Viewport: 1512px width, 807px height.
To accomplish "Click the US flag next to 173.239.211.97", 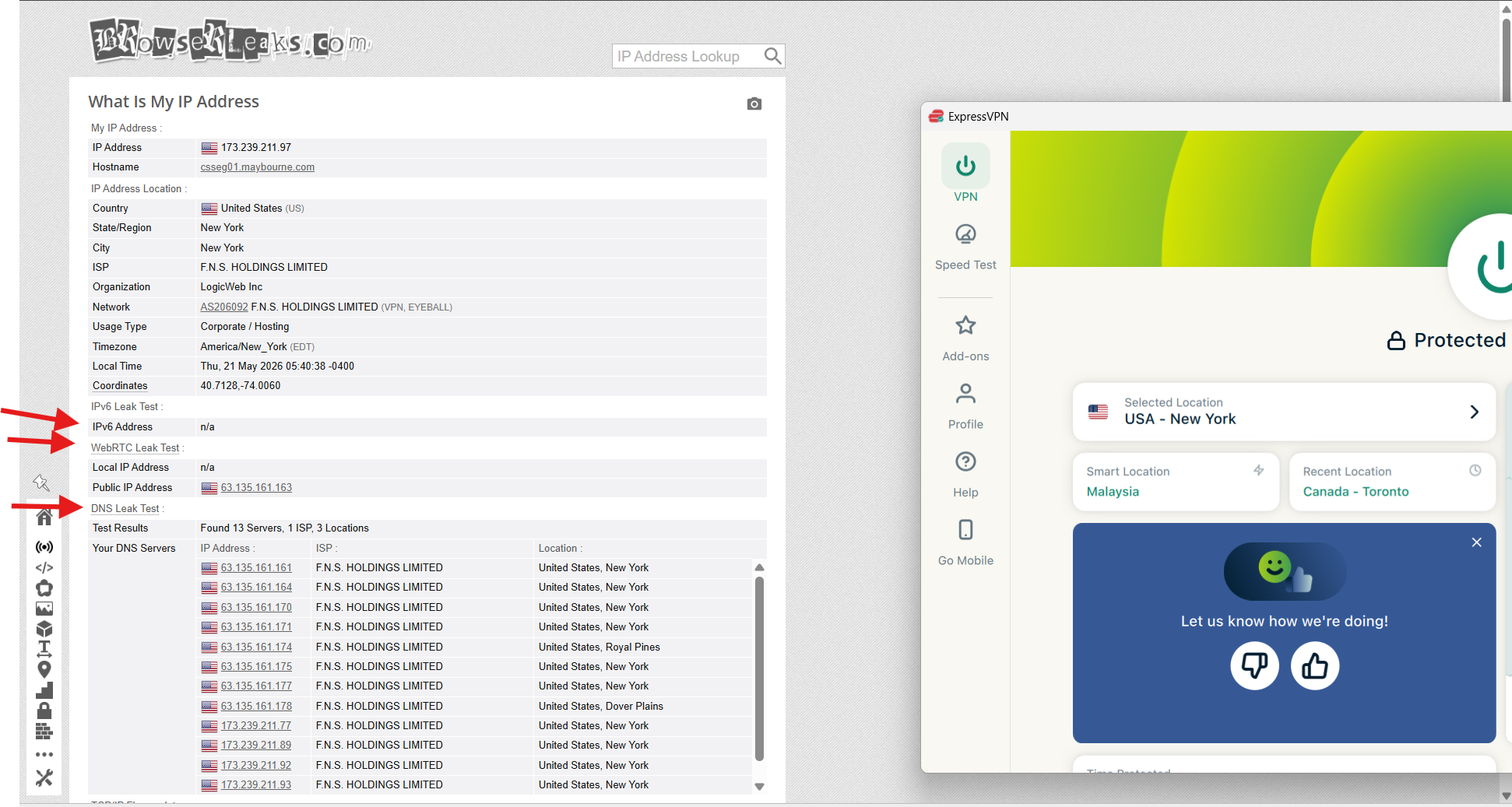I will [x=209, y=148].
